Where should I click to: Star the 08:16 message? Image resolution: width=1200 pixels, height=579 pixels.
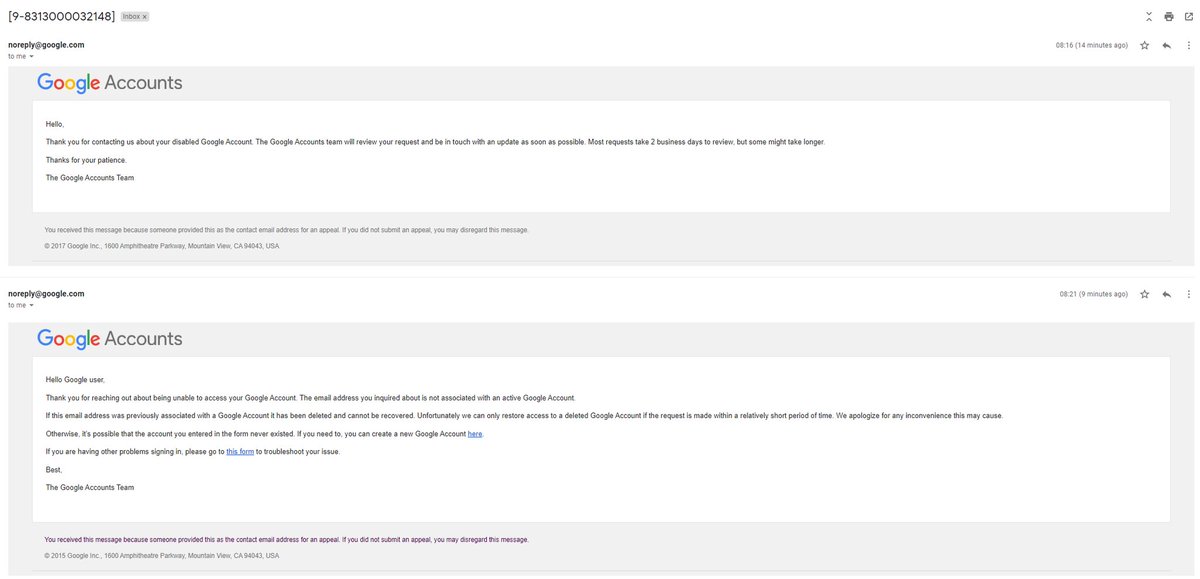click(x=1145, y=45)
